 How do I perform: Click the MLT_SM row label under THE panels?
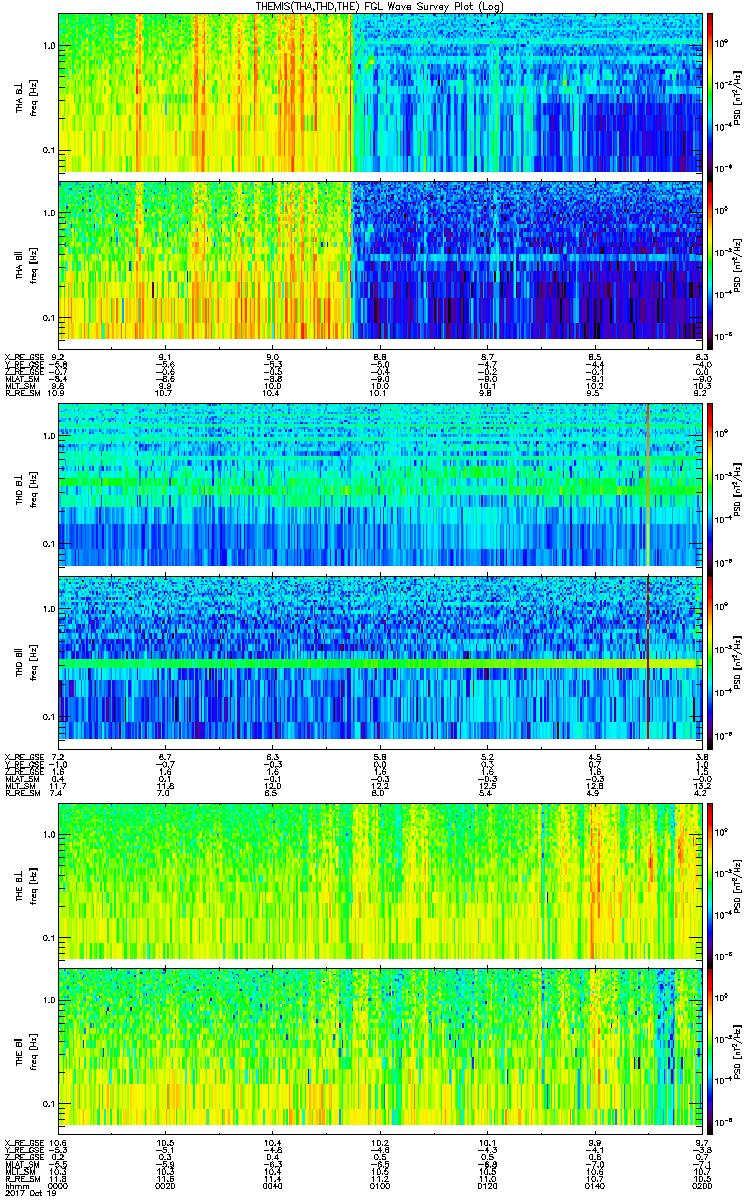[x=18, y=1171]
